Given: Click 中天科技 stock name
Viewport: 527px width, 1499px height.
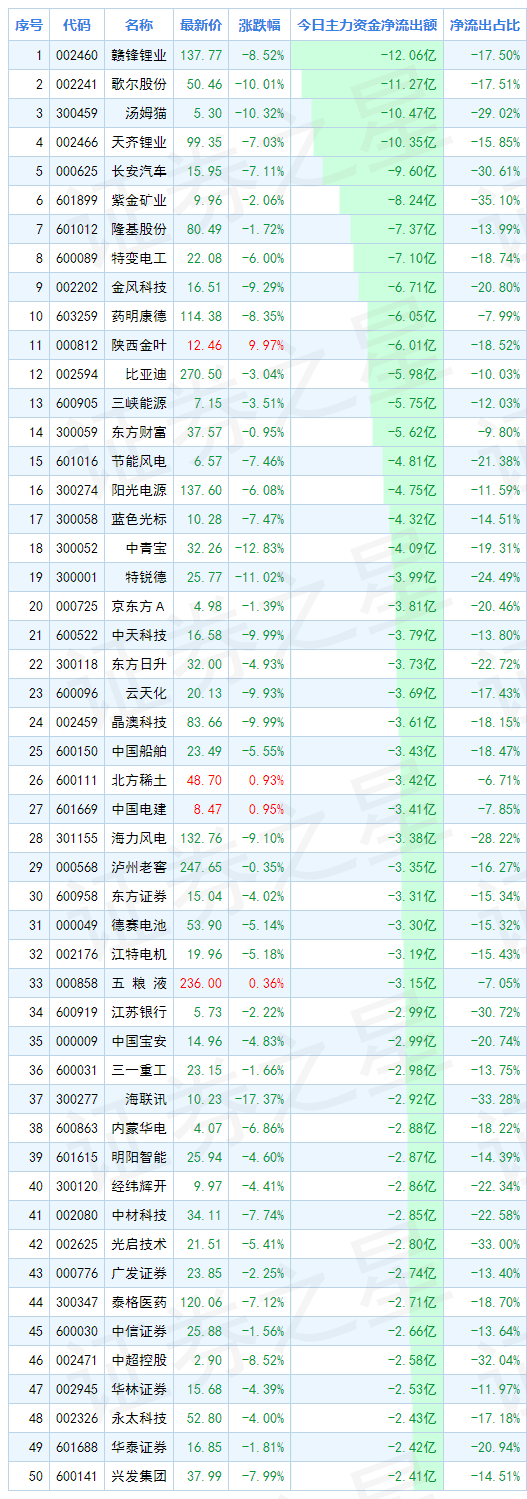Looking at the screenshot, I should tap(139, 635).
